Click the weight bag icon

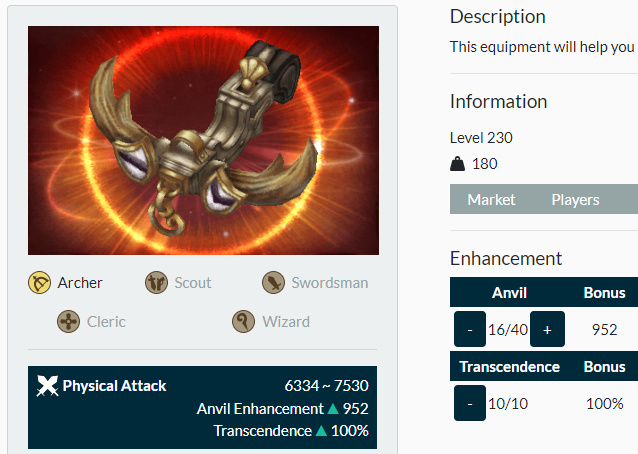click(458, 164)
